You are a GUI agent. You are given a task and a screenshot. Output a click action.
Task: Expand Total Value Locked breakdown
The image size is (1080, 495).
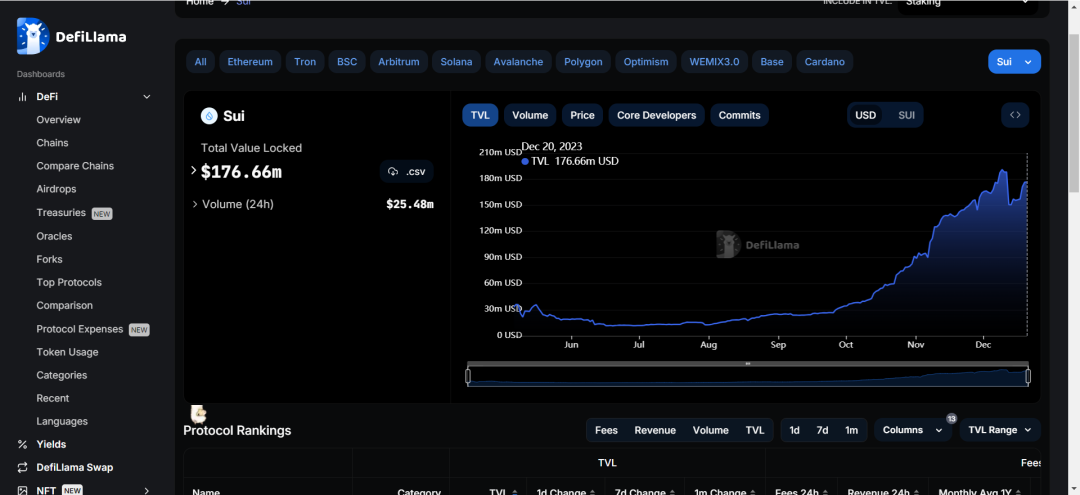coord(194,170)
